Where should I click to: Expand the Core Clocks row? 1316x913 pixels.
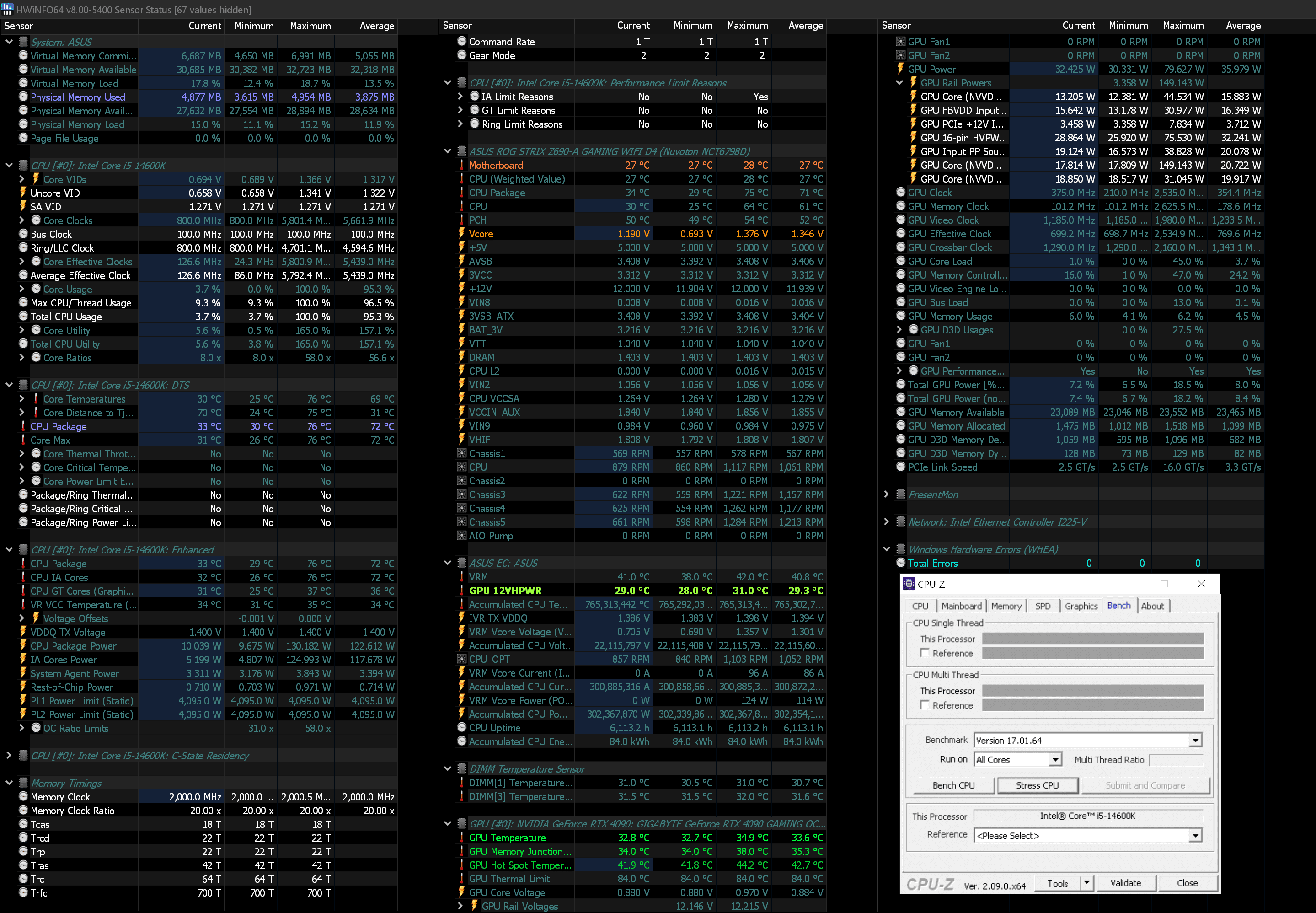[x=22, y=220]
